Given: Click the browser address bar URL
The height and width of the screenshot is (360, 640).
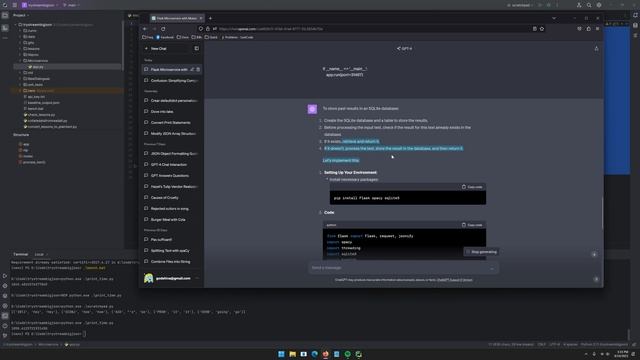Looking at the screenshot, I should point(271,29).
